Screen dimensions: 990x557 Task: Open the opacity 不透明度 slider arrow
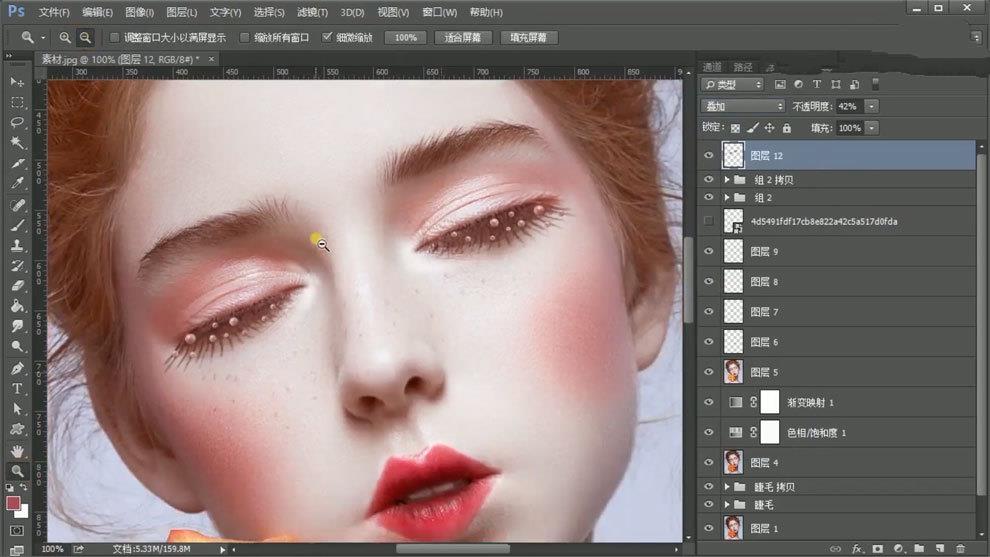click(872, 106)
